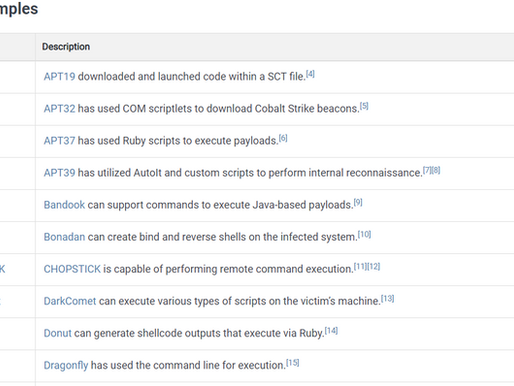Screen dimensions: 514x386
Task: Open the APT39 link
Action: click(x=59, y=173)
